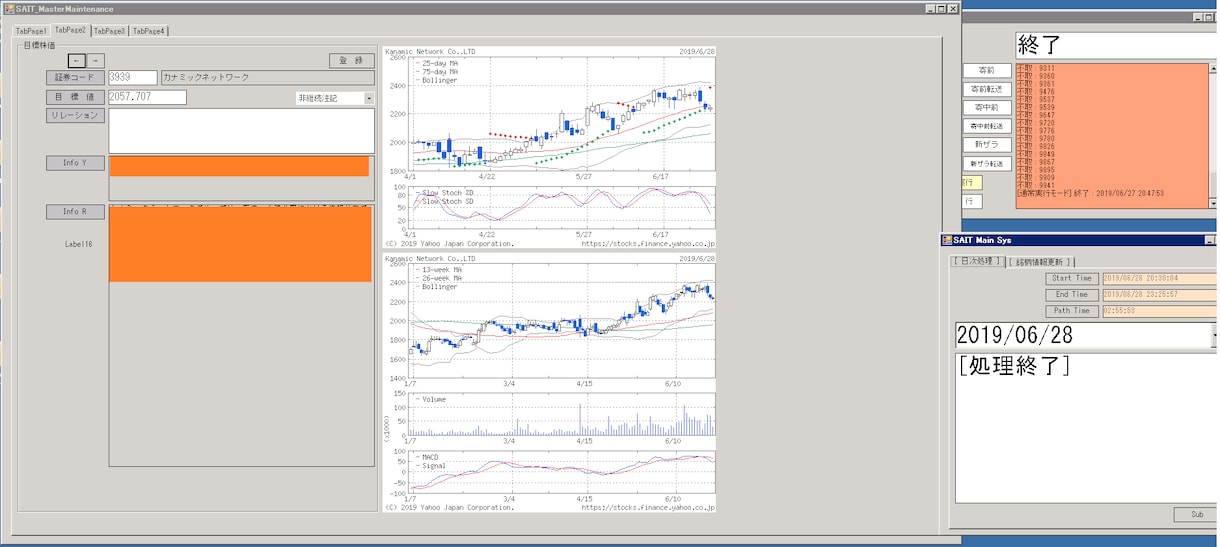Viewport: 1220px width, 547px height.
Task: Click the Path Time value 02:55:53
Action: pyautogui.click(x=1159, y=310)
